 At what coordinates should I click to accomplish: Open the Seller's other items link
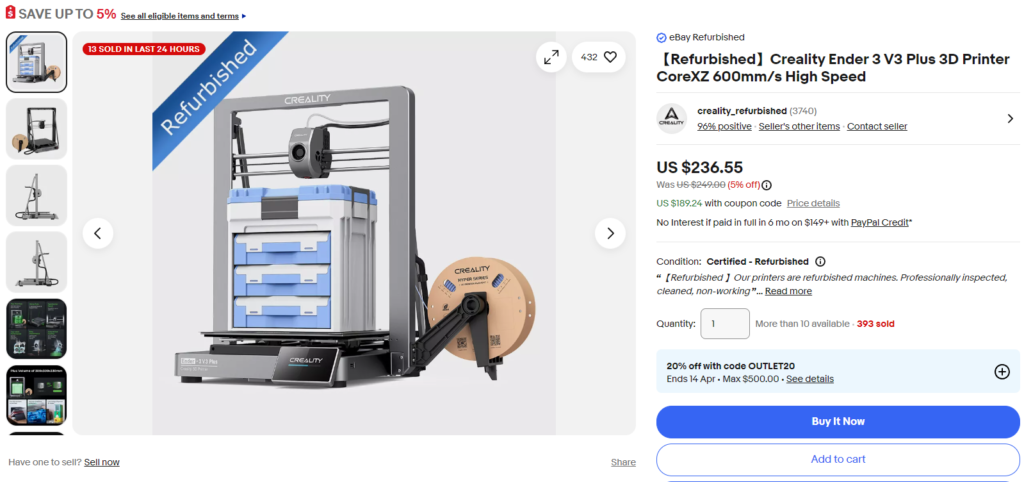point(799,127)
